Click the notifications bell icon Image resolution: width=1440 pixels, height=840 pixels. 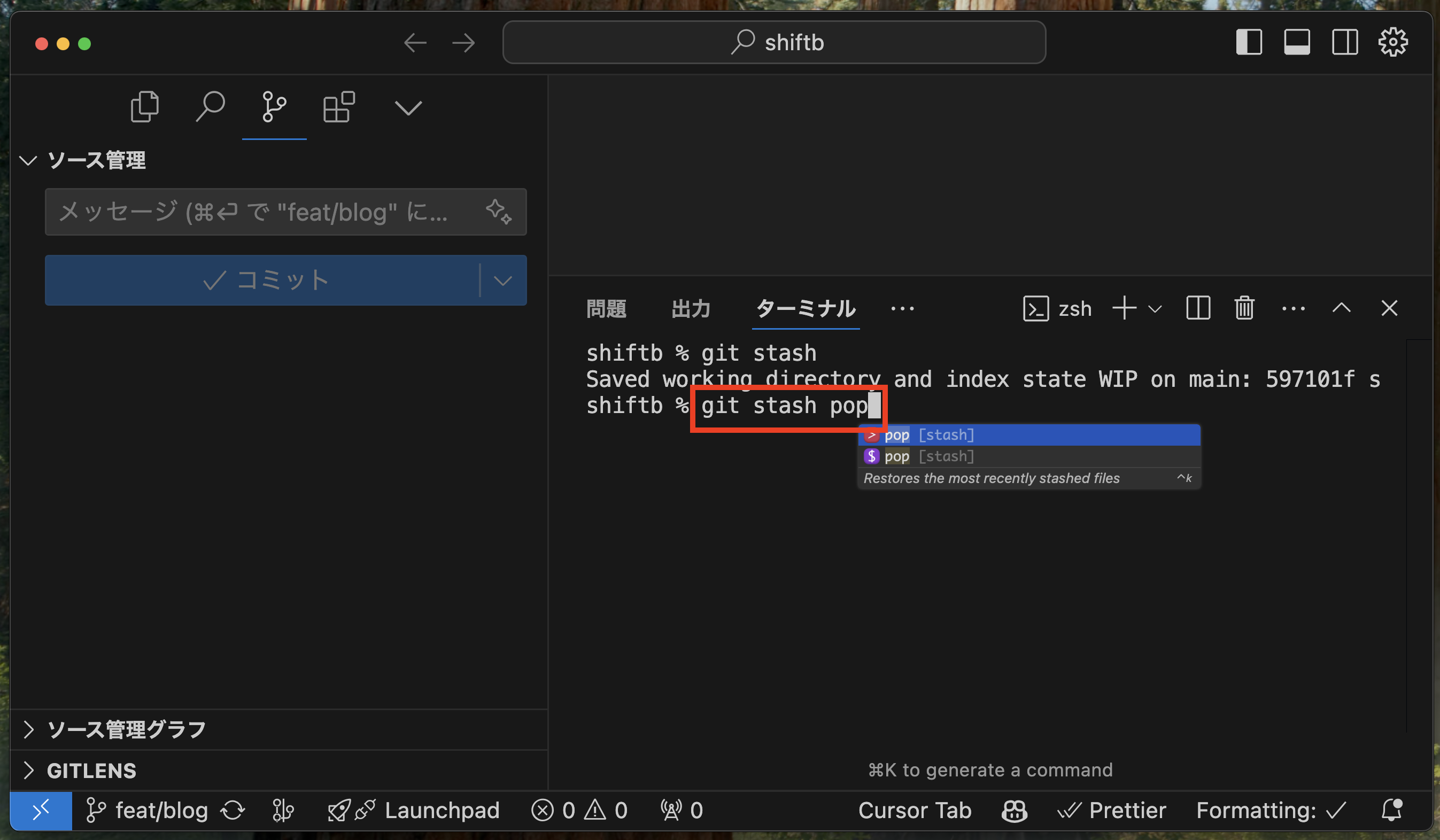click(x=1391, y=810)
